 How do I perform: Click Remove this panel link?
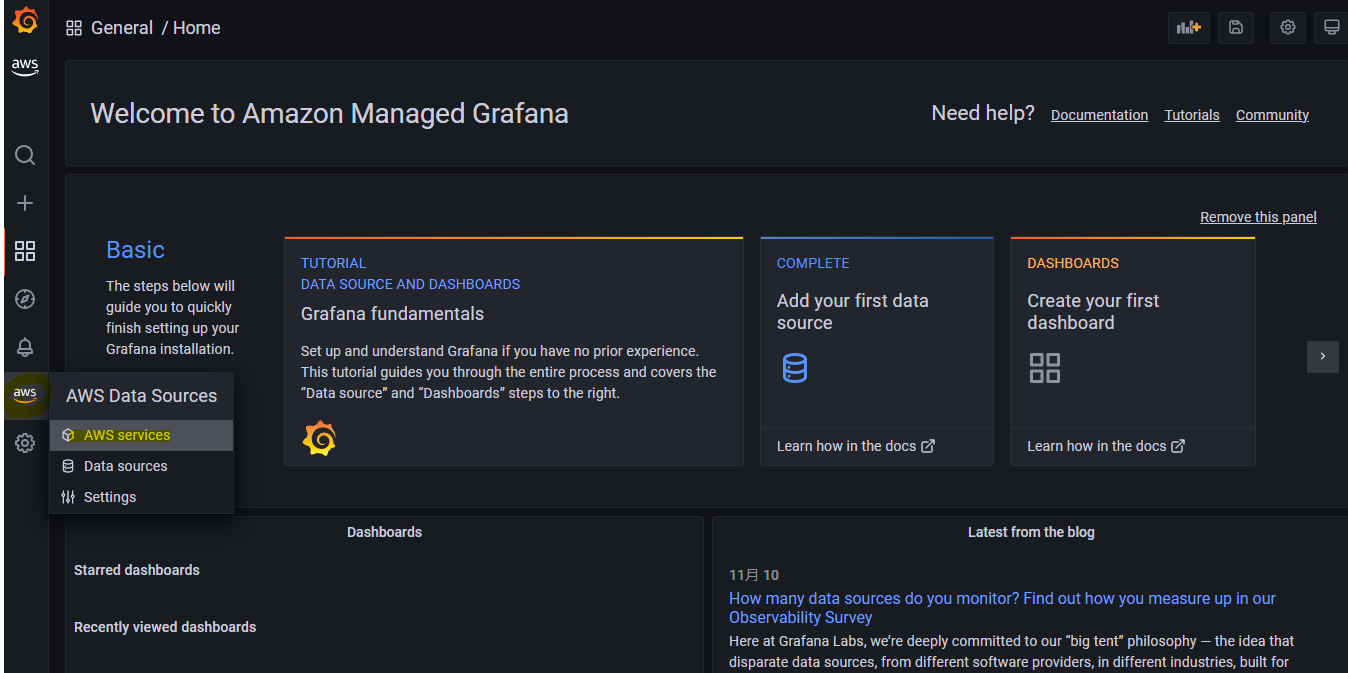1258,217
